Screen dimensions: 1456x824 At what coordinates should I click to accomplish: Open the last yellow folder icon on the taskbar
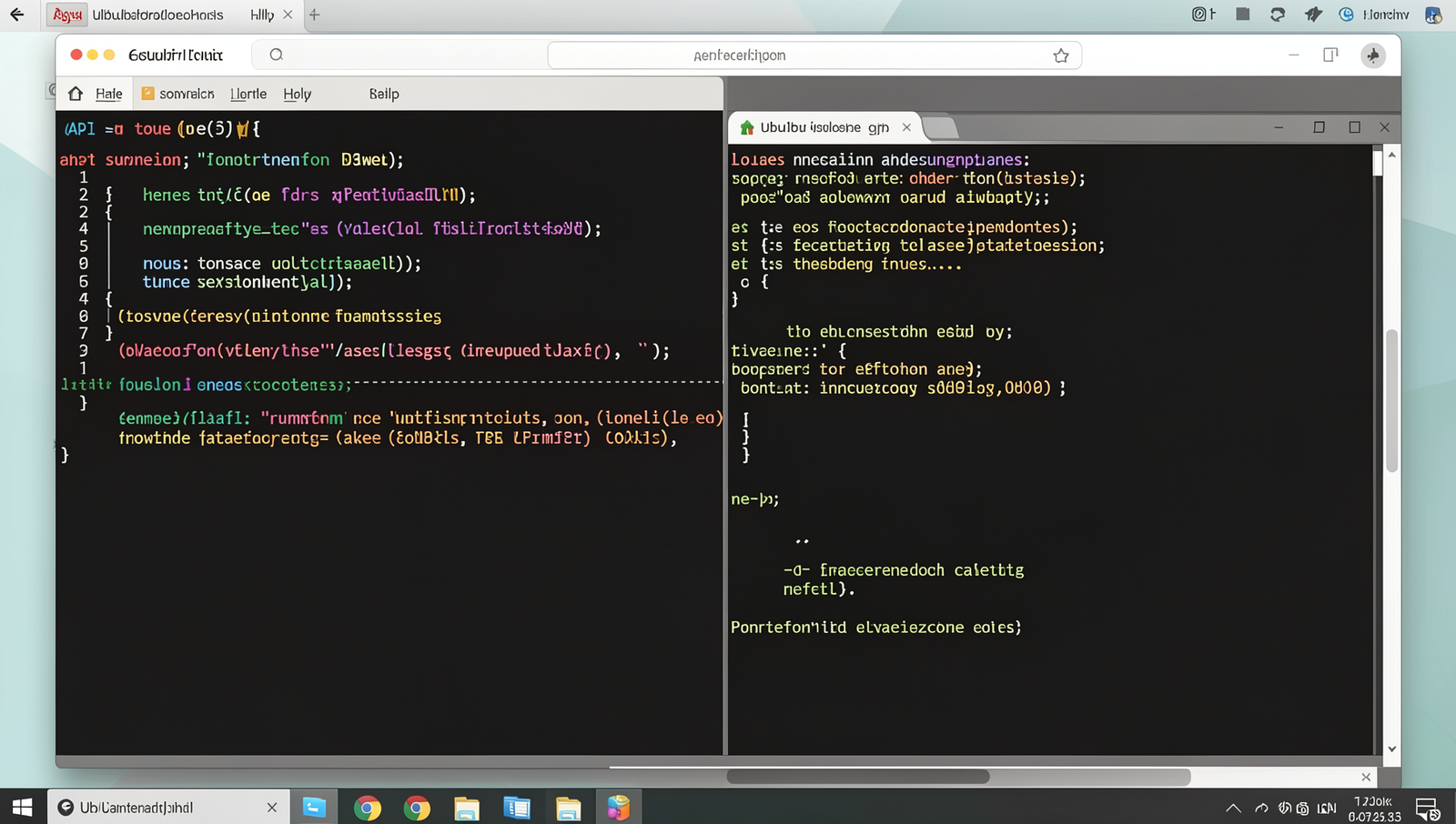point(568,808)
